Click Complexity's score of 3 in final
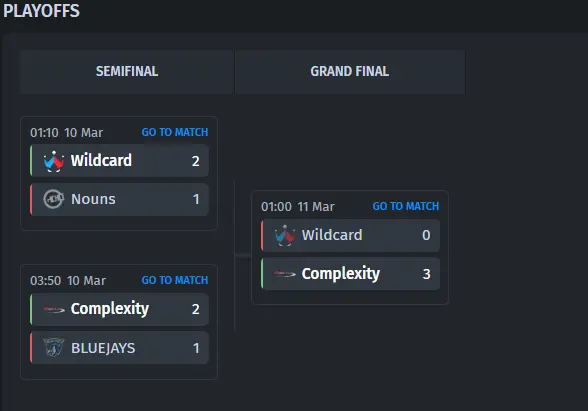 point(426,274)
